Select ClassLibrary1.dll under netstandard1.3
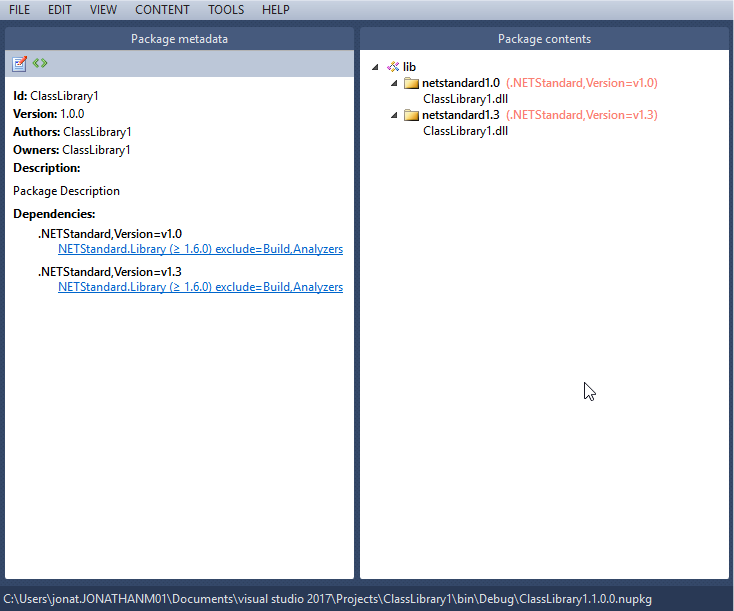The image size is (734, 611). click(465, 131)
